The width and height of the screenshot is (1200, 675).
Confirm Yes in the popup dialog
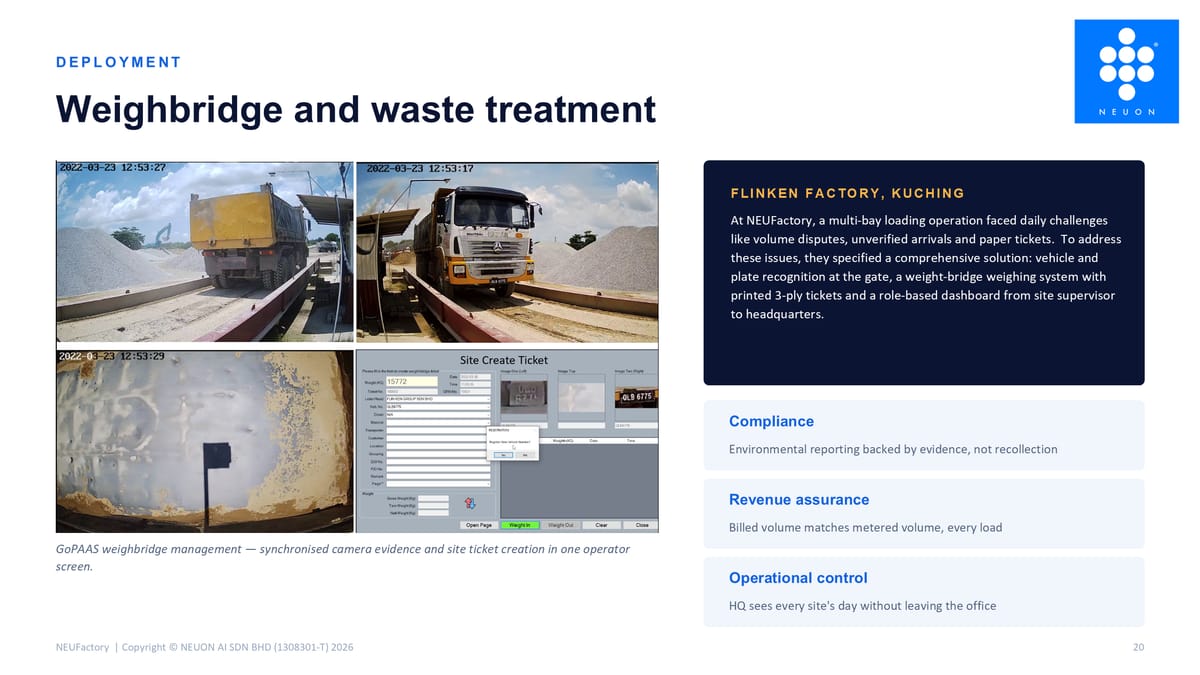pyautogui.click(x=504, y=455)
